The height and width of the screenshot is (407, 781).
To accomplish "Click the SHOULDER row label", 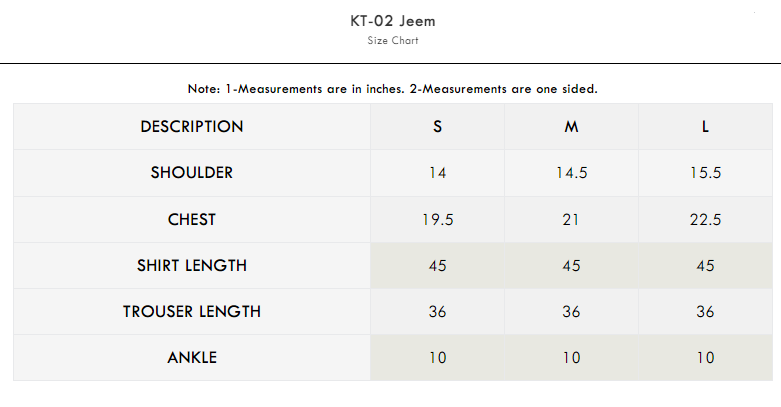I will pyautogui.click(x=192, y=173).
